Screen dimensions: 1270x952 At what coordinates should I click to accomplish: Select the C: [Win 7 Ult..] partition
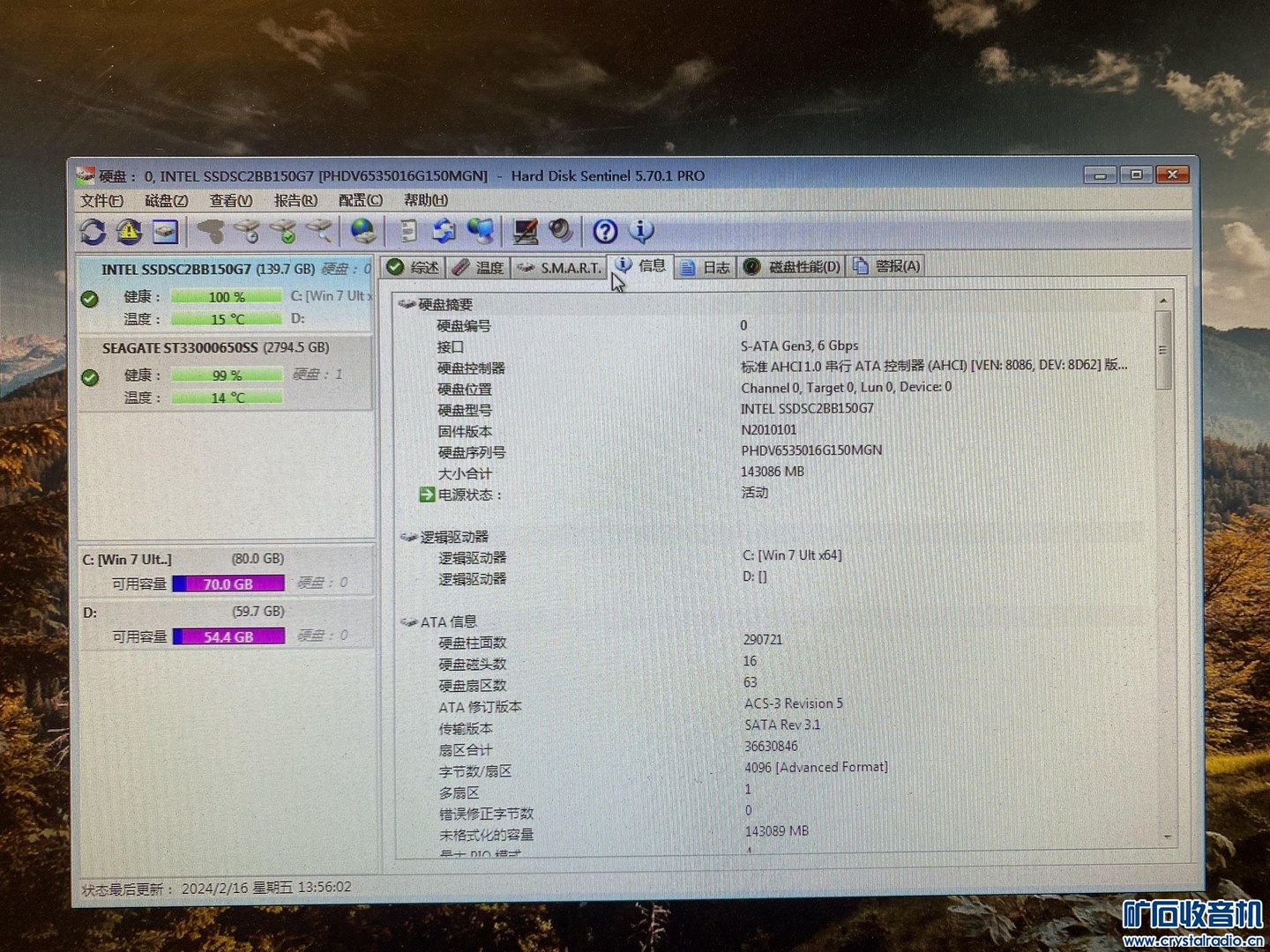pyautogui.click(x=226, y=570)
